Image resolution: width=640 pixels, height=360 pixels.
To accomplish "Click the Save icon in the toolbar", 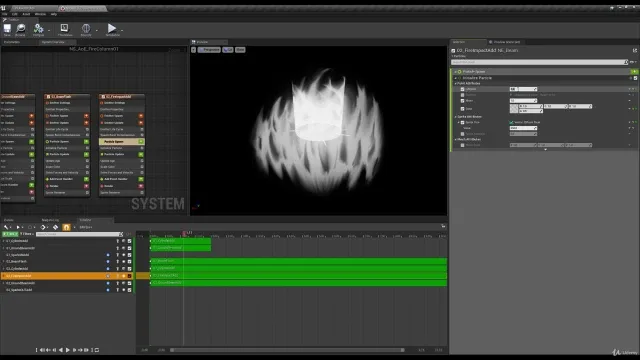I will click(7, 28).
